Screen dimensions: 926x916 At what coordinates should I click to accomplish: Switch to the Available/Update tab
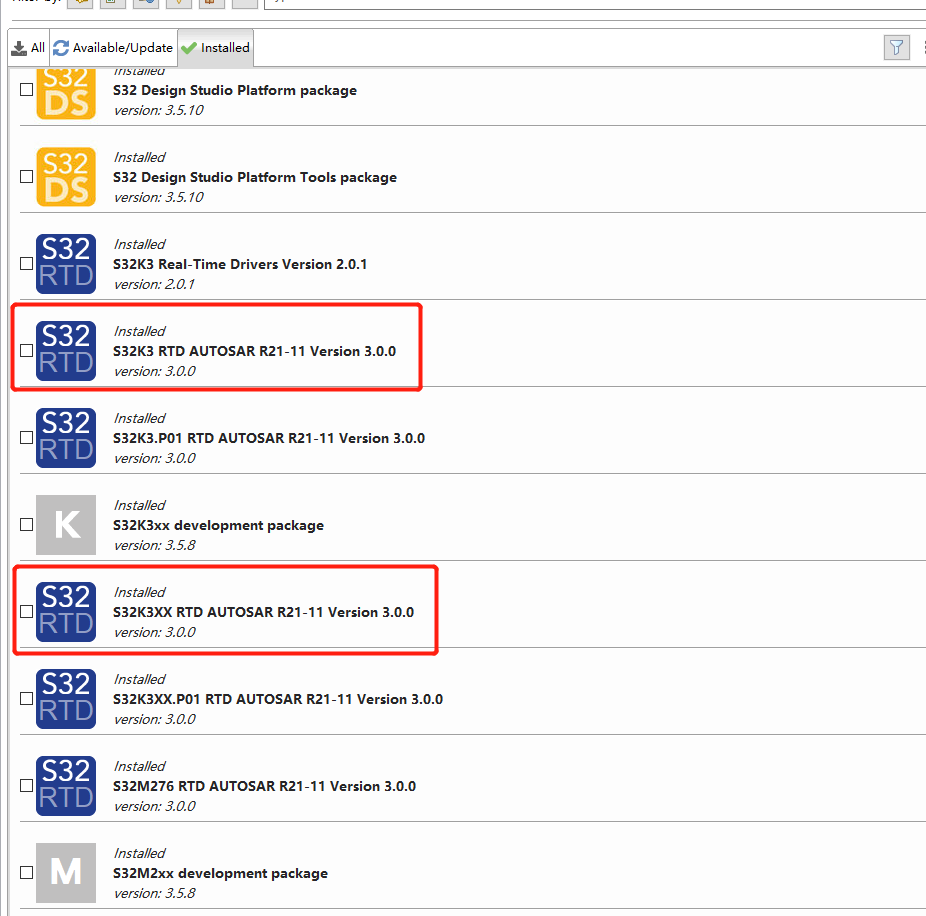coord(113,47)
